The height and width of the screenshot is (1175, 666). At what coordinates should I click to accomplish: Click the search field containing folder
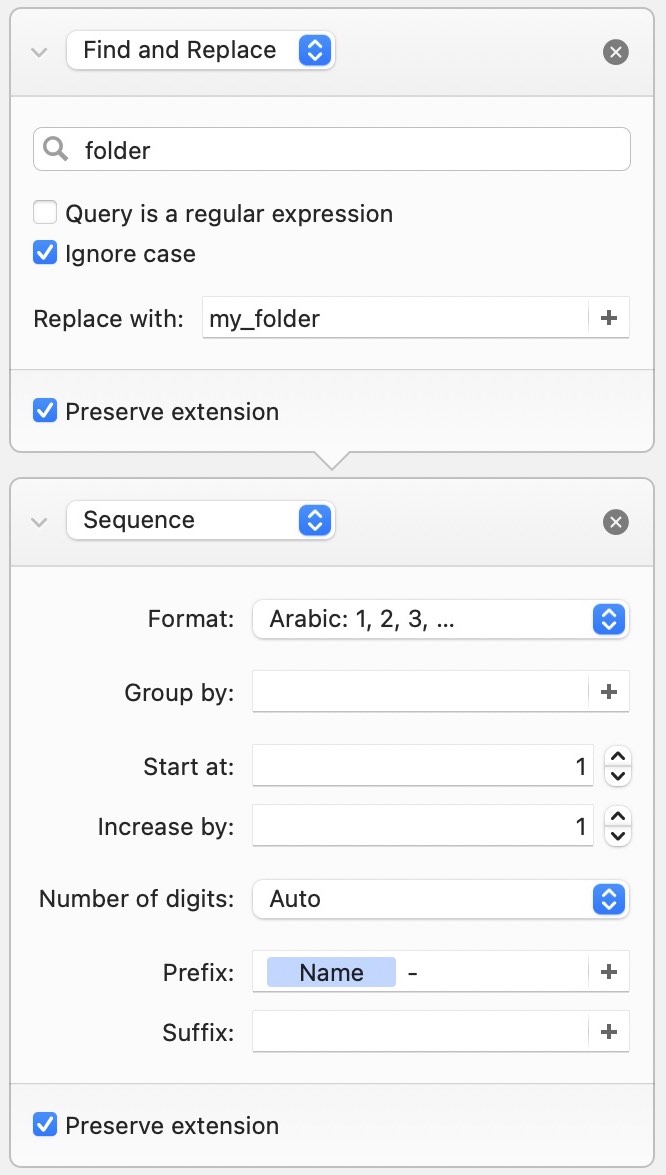tap(332, 150)
